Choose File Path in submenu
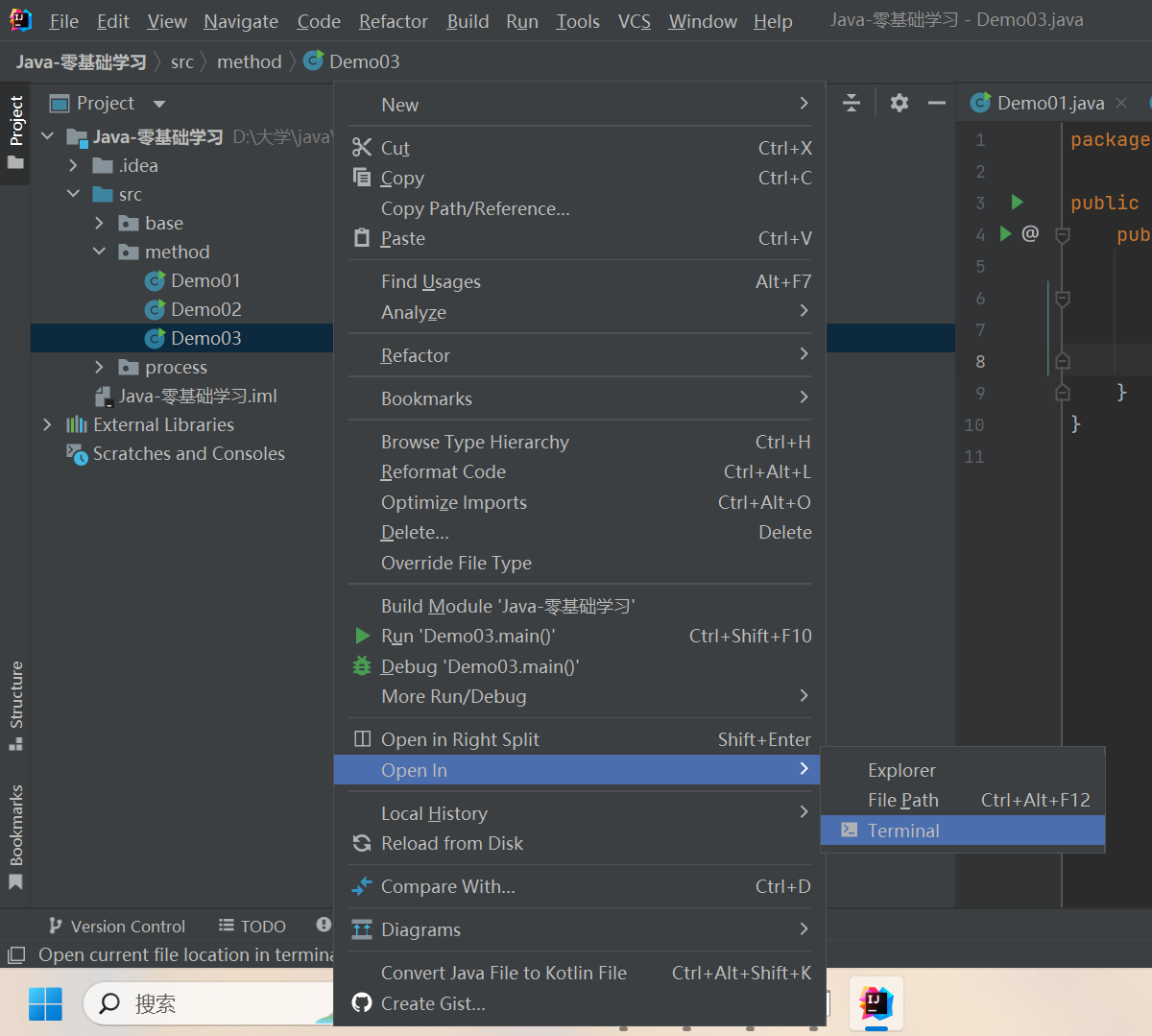 click(x=963, y=800)
